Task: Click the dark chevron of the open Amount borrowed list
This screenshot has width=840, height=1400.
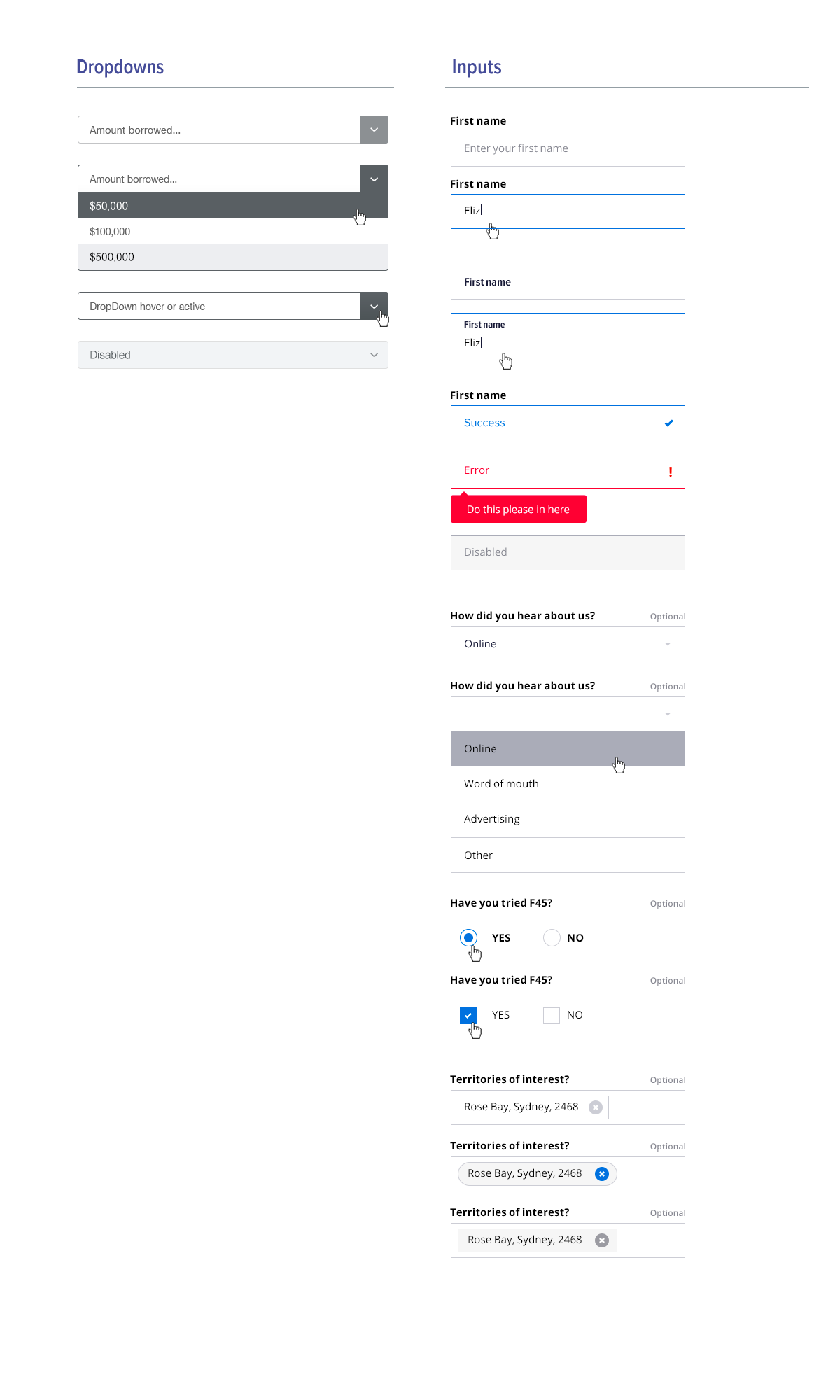Action: [374, 179]
